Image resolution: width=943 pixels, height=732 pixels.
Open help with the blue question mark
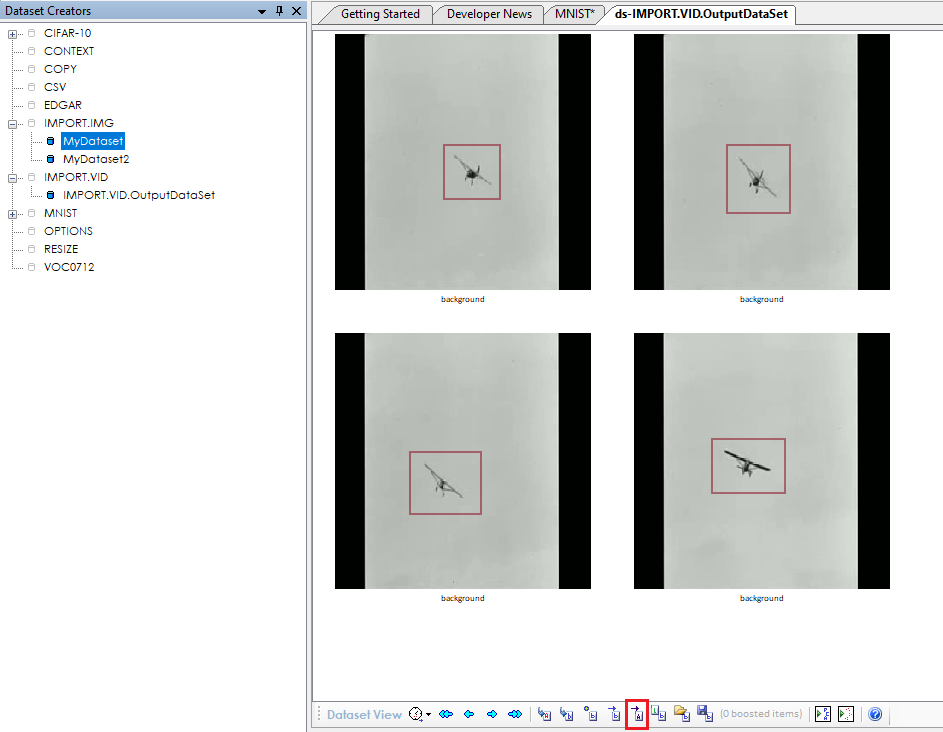pyautogui.click(x=875, y=714)
